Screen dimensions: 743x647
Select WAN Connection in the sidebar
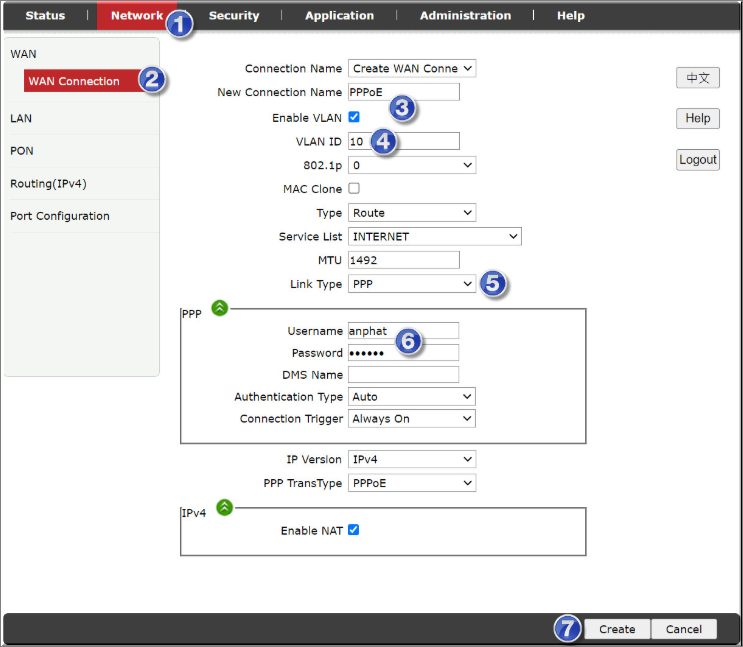[x=74, y=82]
